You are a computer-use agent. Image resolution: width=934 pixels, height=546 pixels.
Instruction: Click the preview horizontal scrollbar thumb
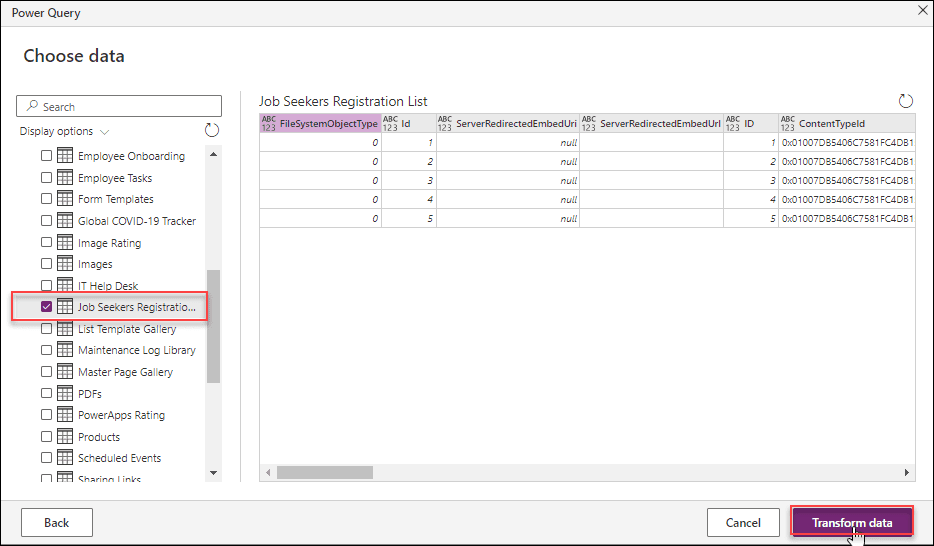(325, 472)
